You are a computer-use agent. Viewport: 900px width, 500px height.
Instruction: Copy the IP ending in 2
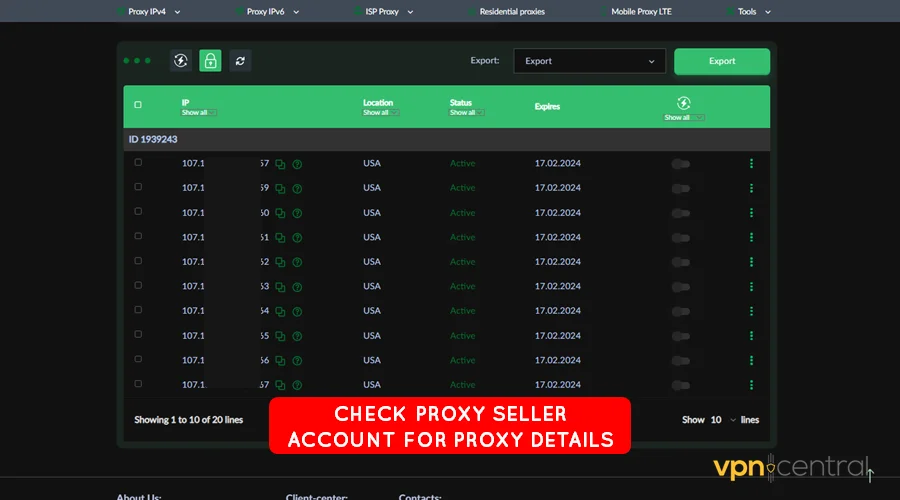[x=280, y=262]
